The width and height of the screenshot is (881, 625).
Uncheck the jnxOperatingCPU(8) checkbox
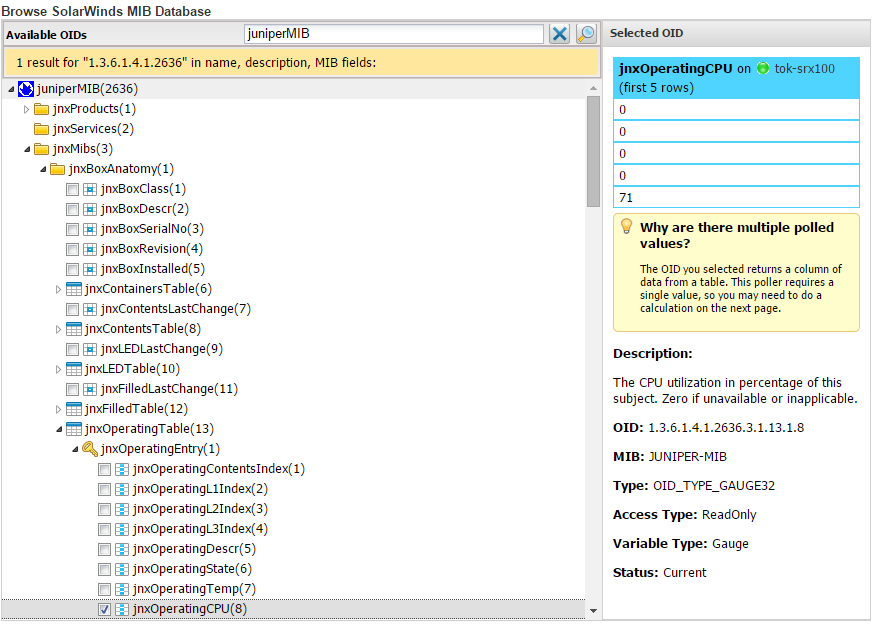(104, 609)
